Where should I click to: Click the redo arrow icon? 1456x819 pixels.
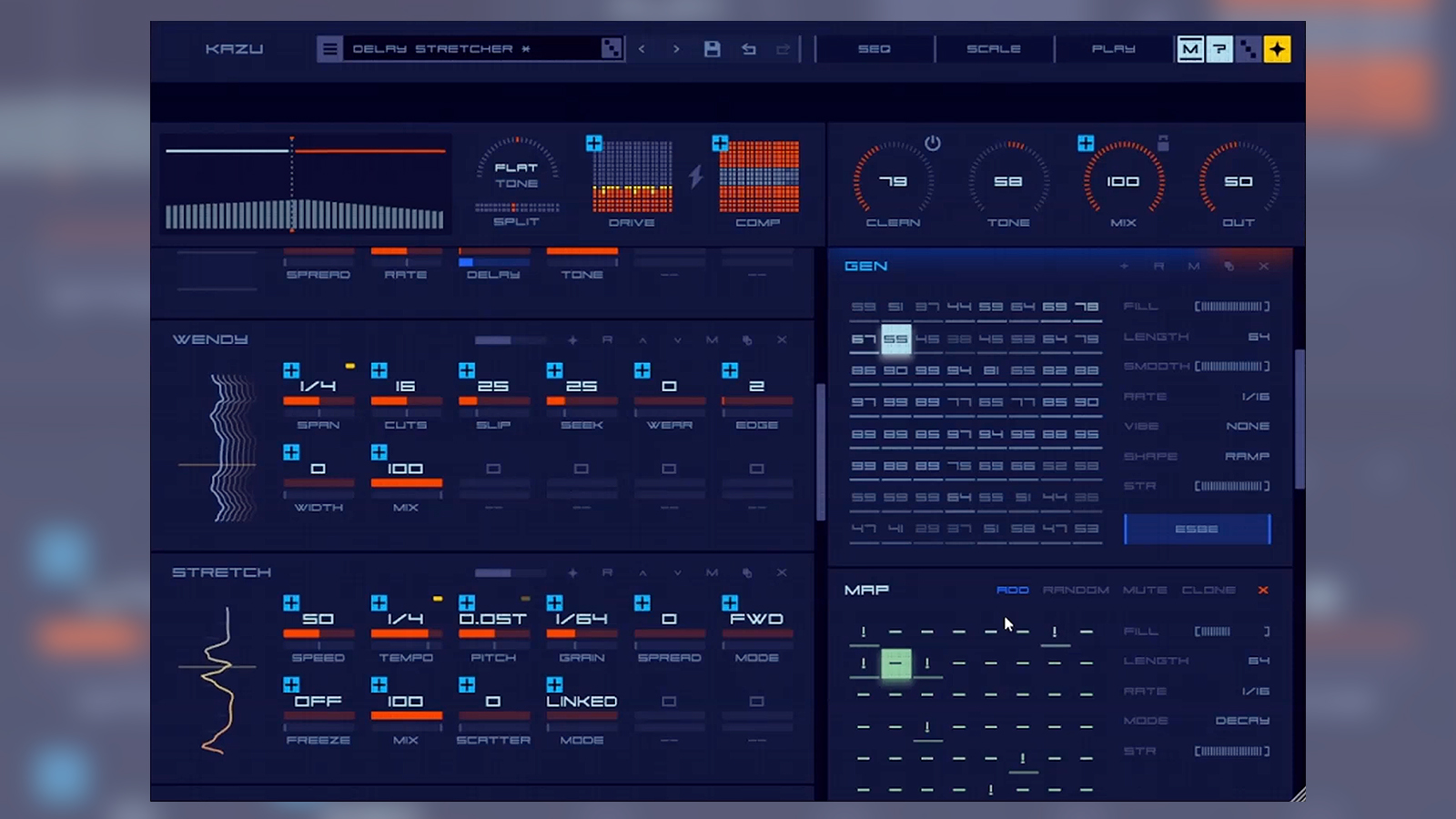coord(784,49)
